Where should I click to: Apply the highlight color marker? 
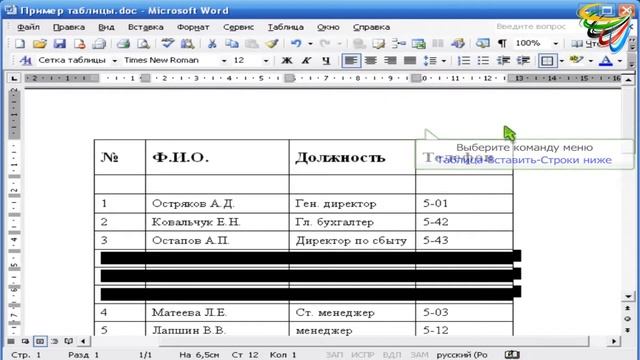click(576, 60)
